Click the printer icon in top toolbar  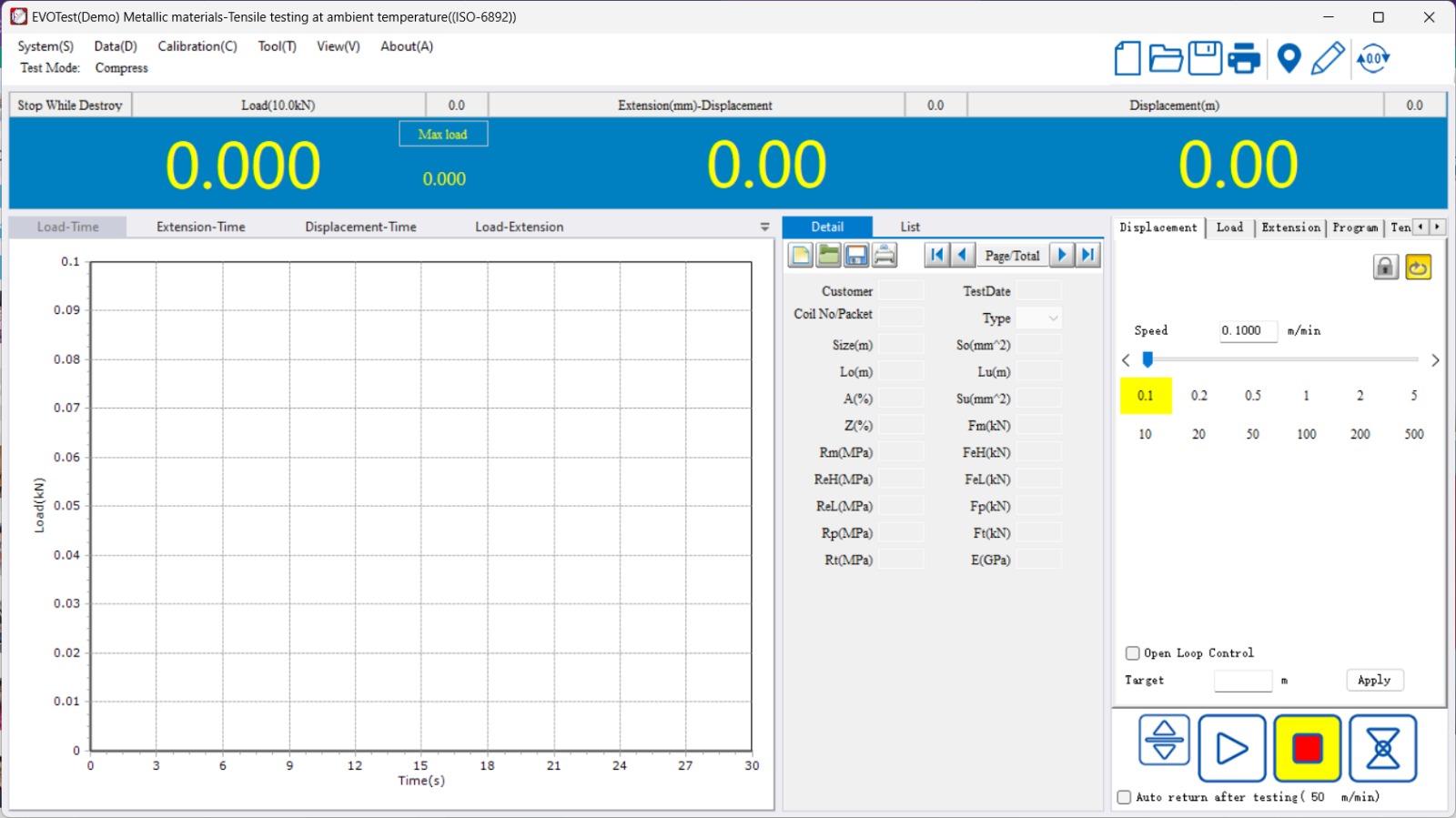click(1244, 59)
